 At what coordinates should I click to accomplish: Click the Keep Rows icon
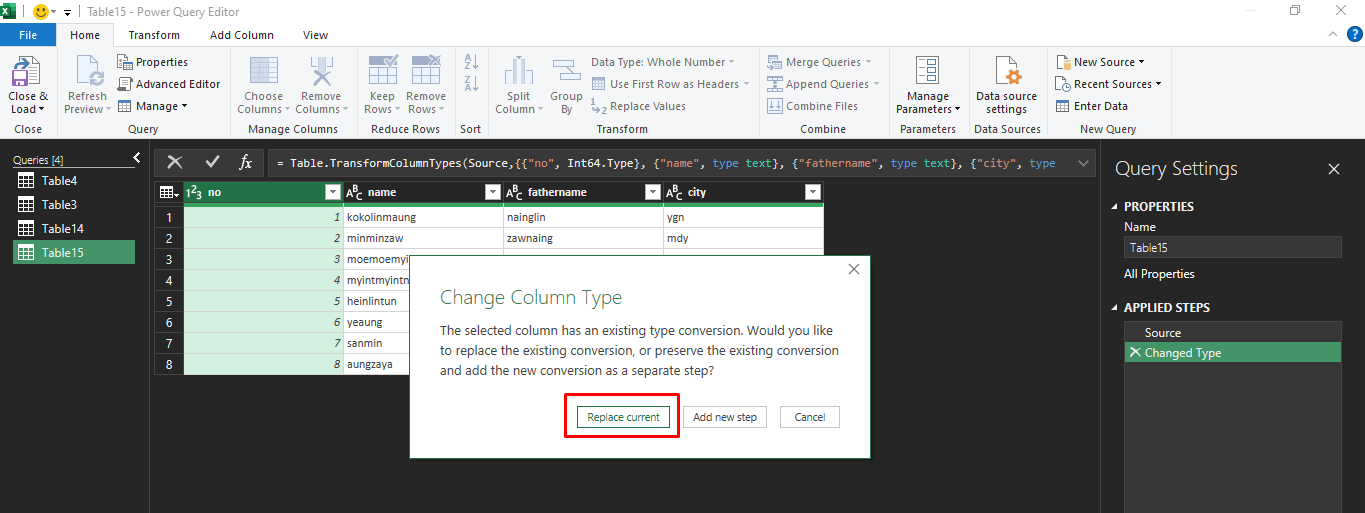(383, 72)
